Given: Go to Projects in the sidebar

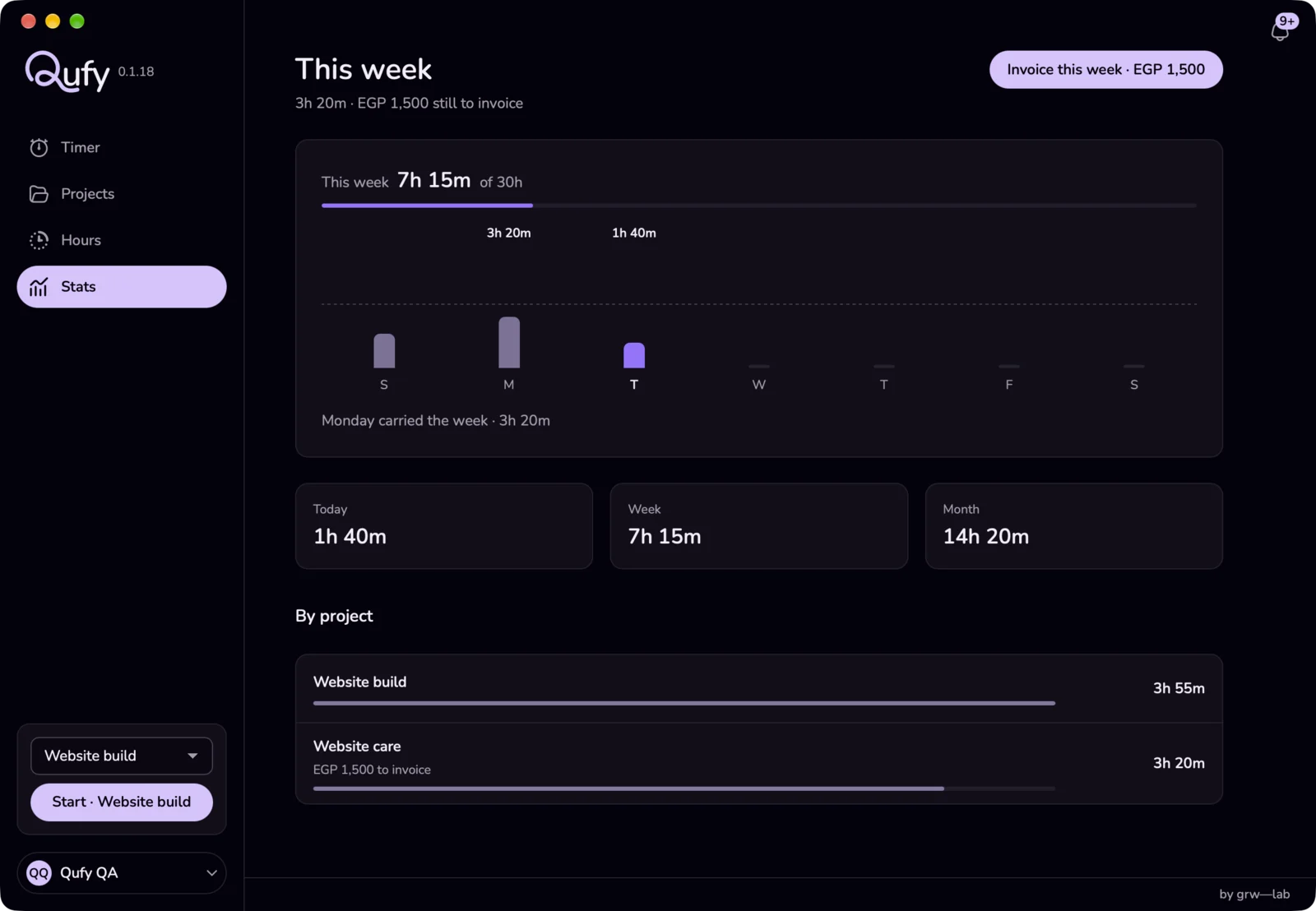Looking at the screenshot, I should [x=121, y=194].
